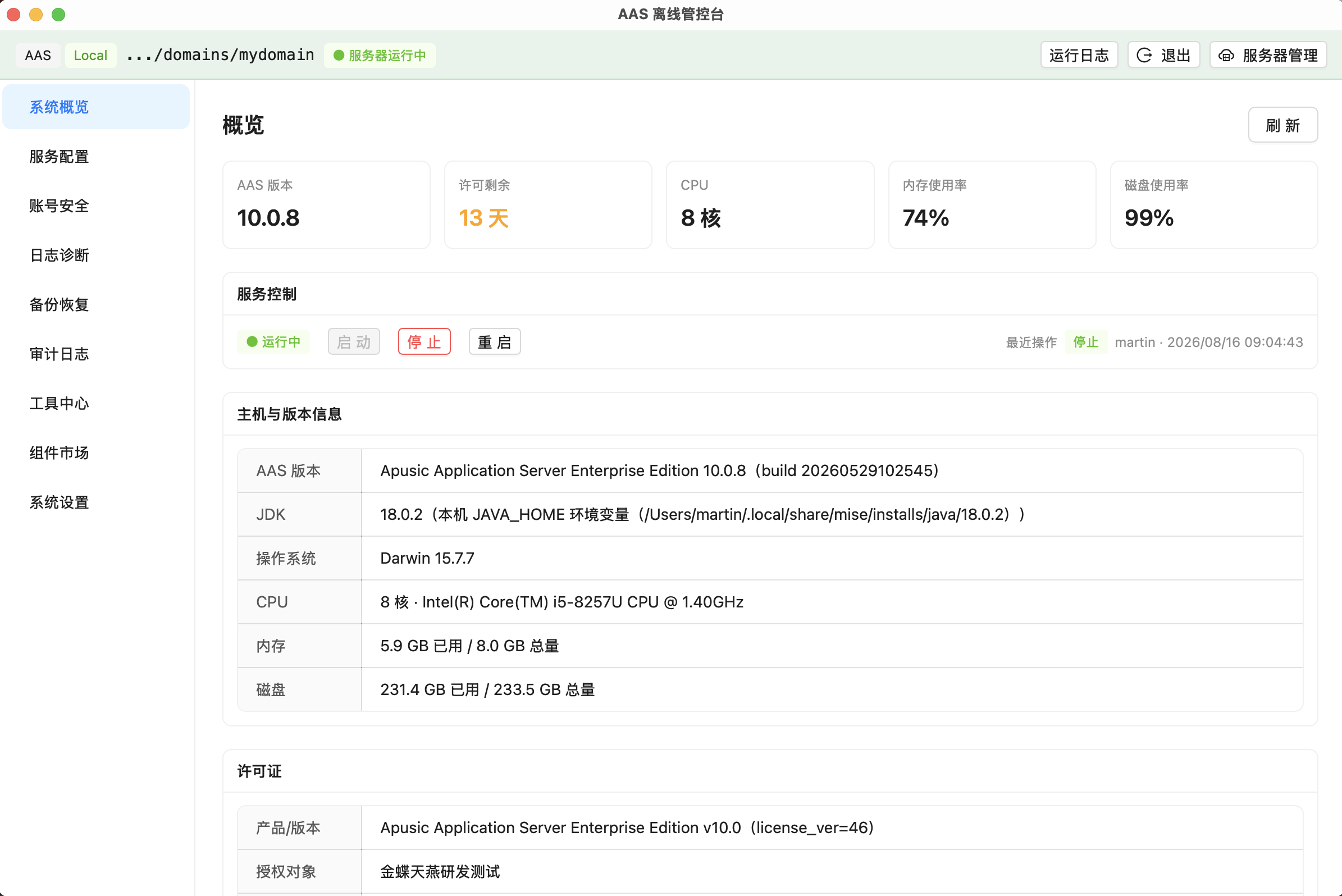
Task: Click the 许可剩余 13 天 card
Action: click(548, 205)
